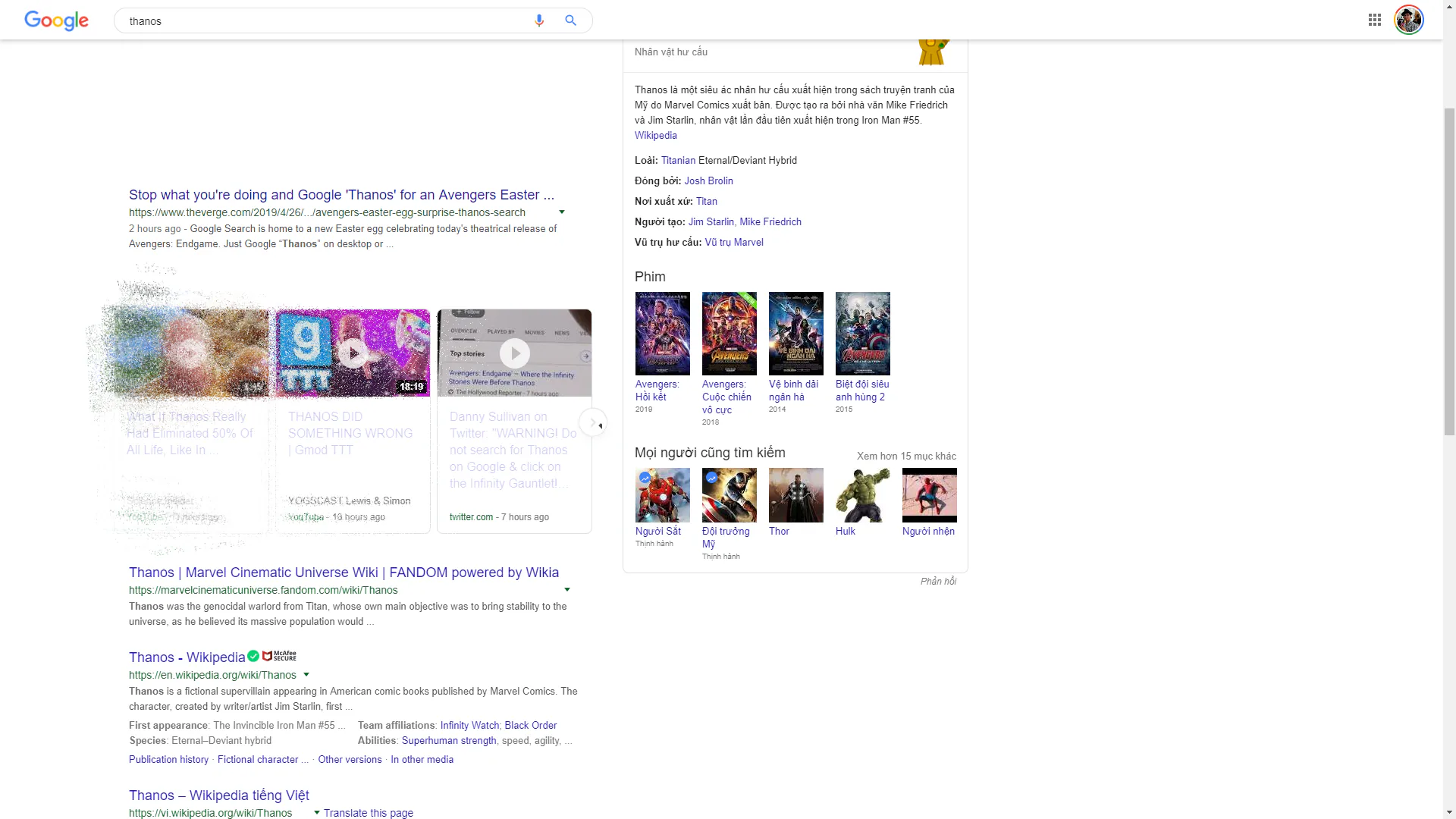Select the Thor thumbnail
This screenshot has height=819, width=1456.
pos(796,495)
